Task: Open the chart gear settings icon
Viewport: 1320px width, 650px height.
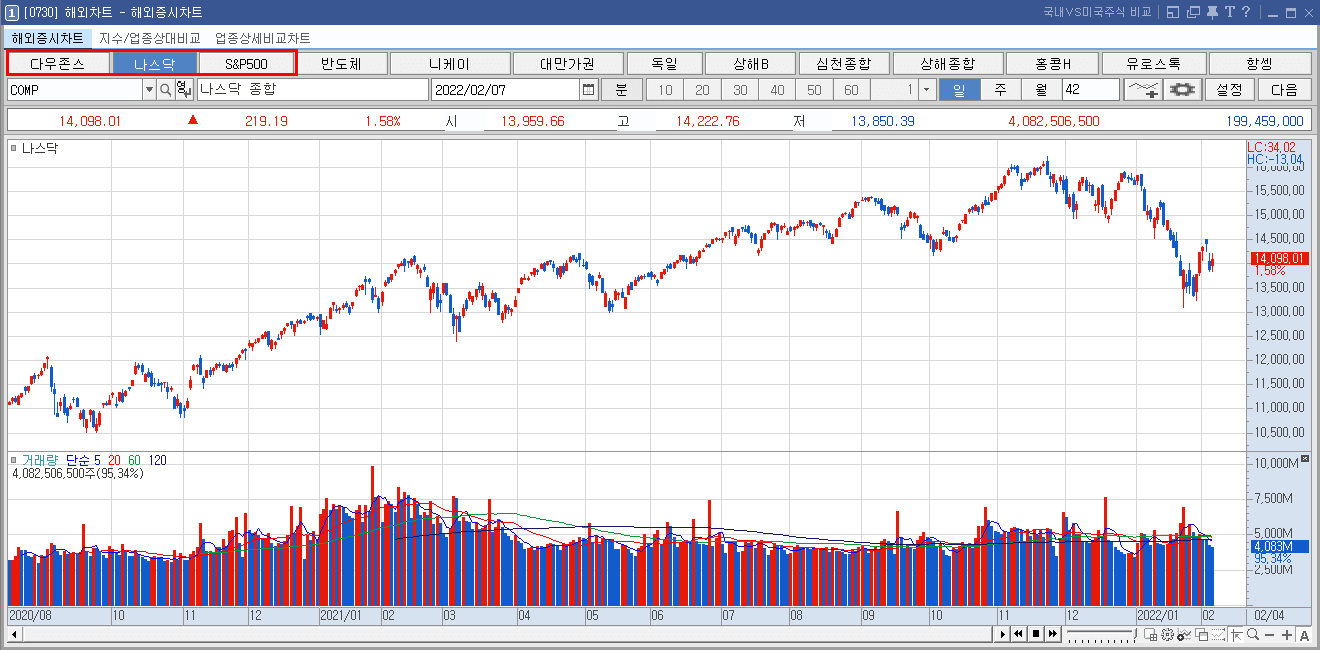Action: coord(1182,90)
